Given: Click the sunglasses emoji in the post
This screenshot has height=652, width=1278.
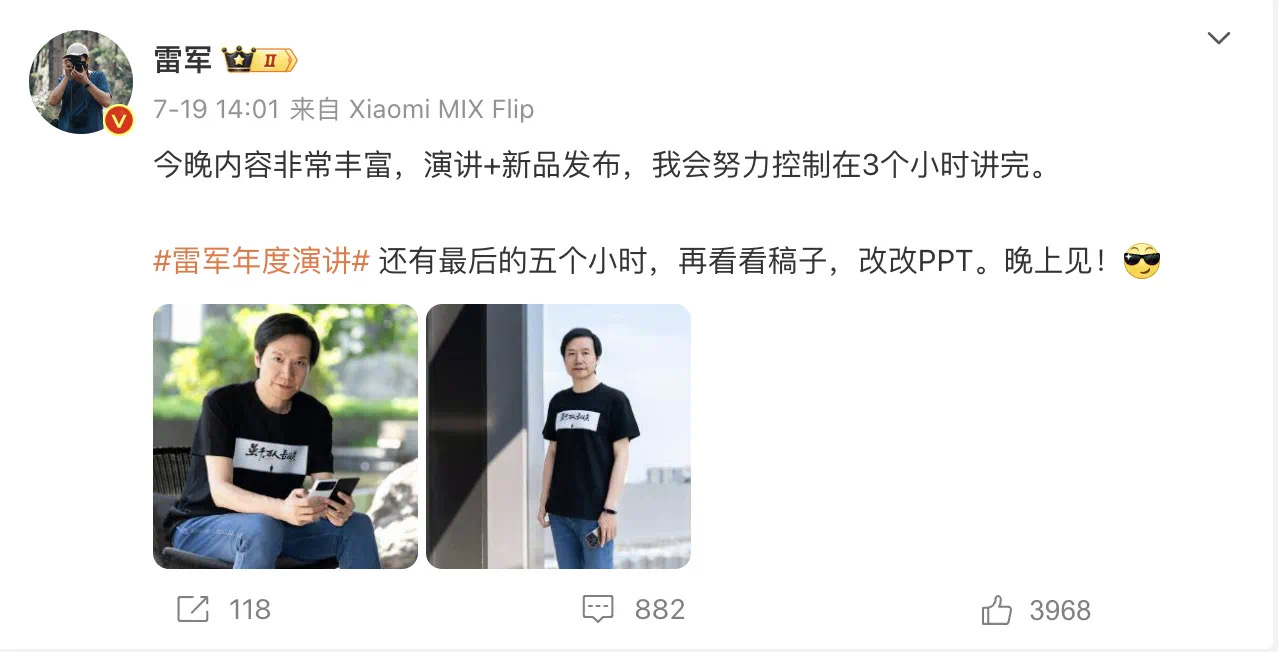Looking at the screenshot, I should click(x=1141, y=262).
